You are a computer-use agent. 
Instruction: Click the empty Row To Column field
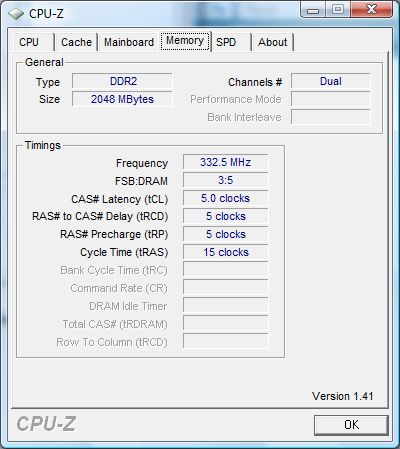coord(226,342)
